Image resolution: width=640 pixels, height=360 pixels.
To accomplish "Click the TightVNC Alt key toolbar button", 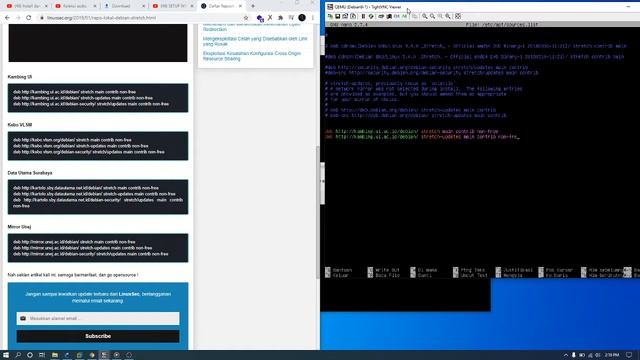I will 404,16.
